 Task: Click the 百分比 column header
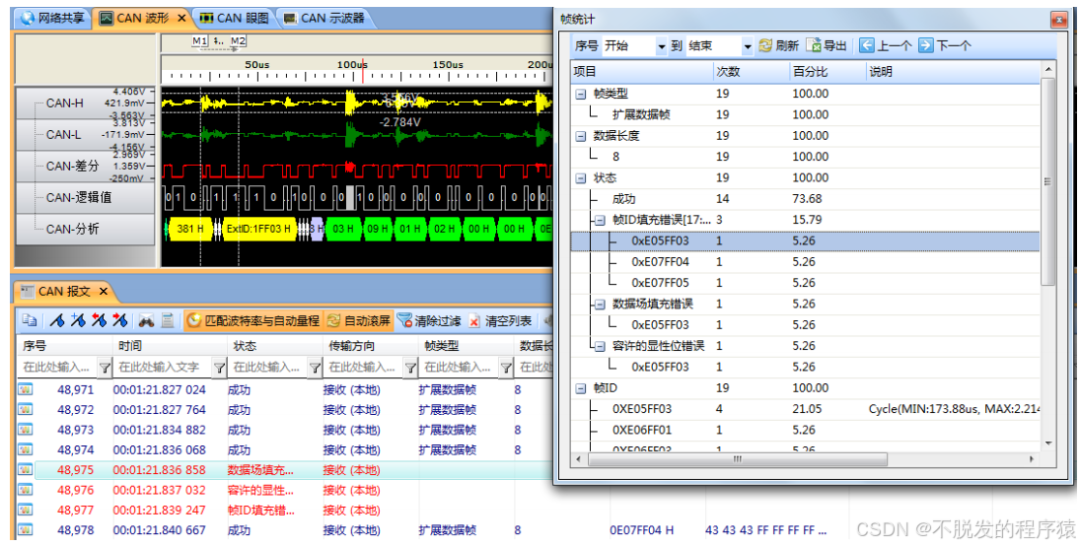827,72
